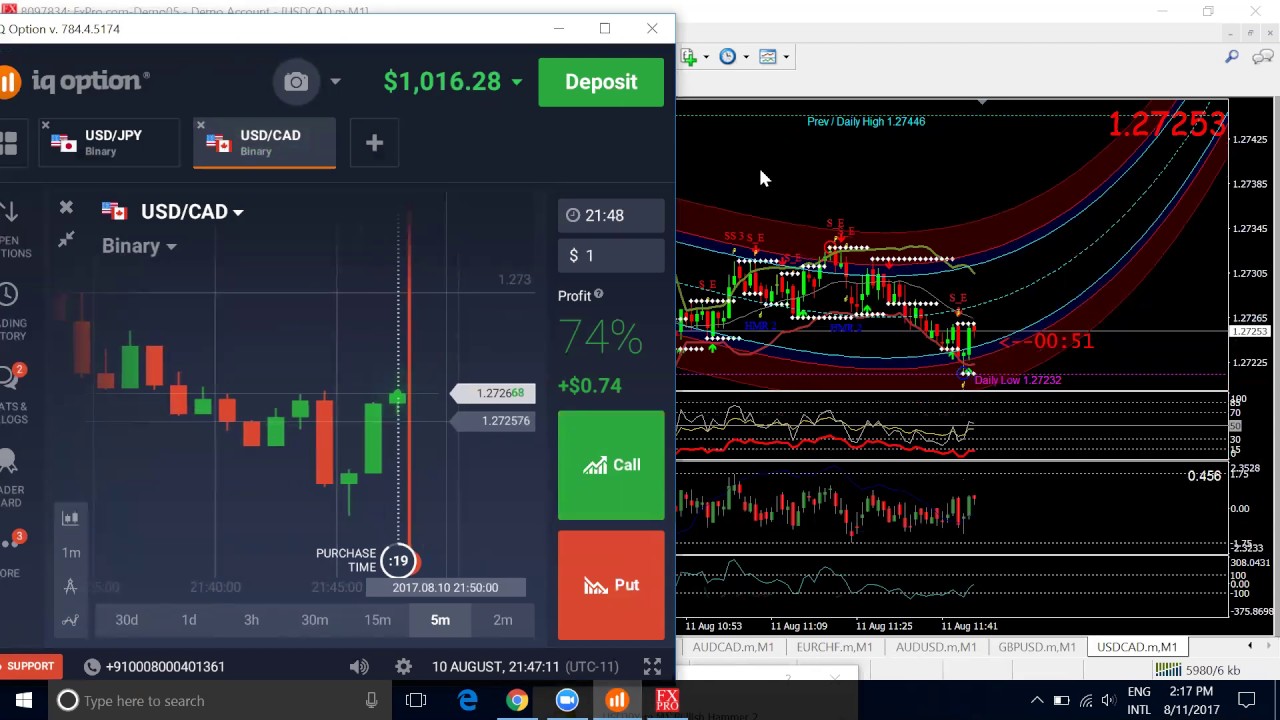Click the Profit help question-mark icon
This screenshot has height=720, width=1280.
click(x=598, y=295)
